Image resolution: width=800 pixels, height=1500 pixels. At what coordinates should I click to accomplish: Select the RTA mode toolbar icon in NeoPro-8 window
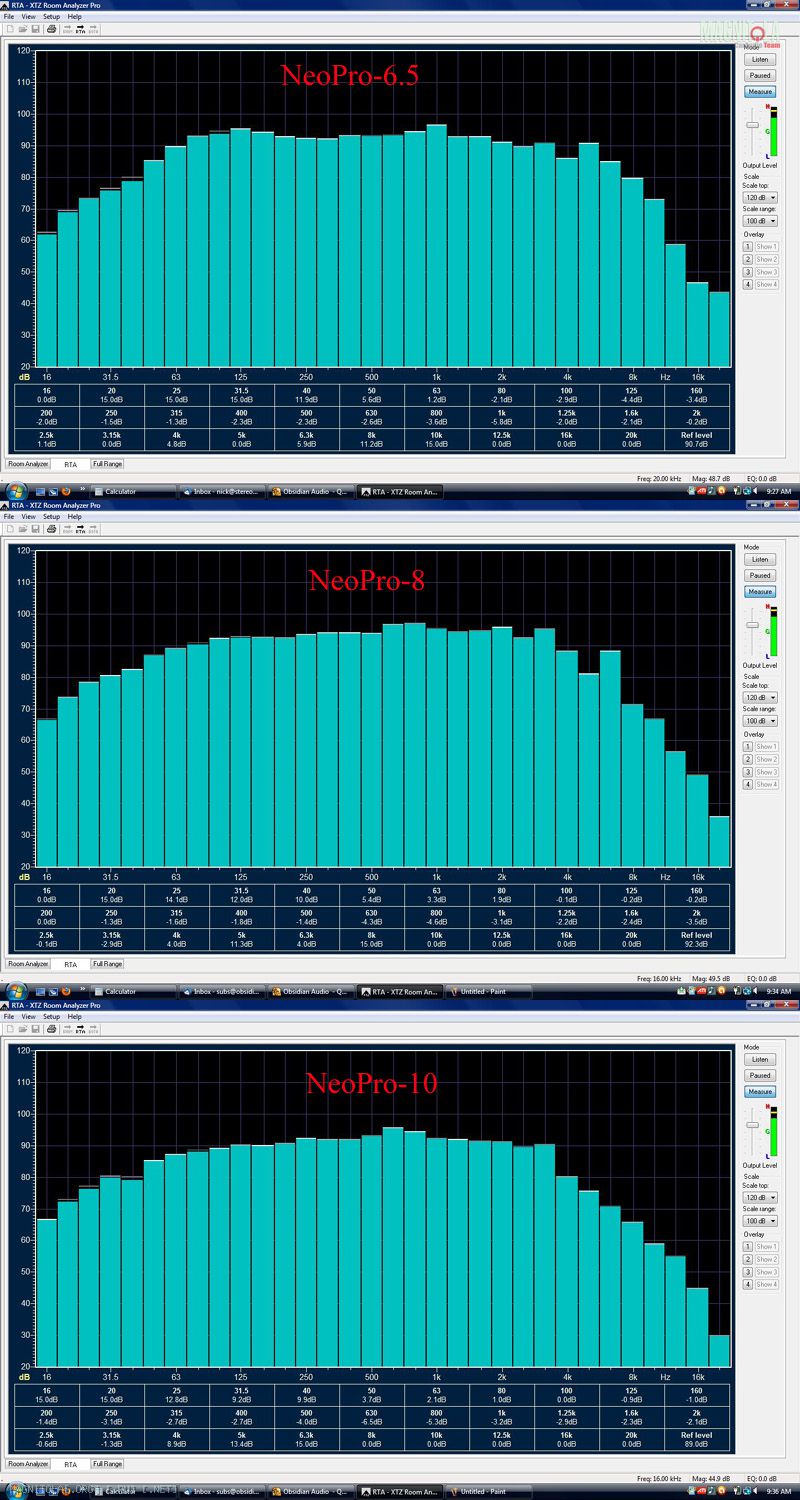coord(80,529)
